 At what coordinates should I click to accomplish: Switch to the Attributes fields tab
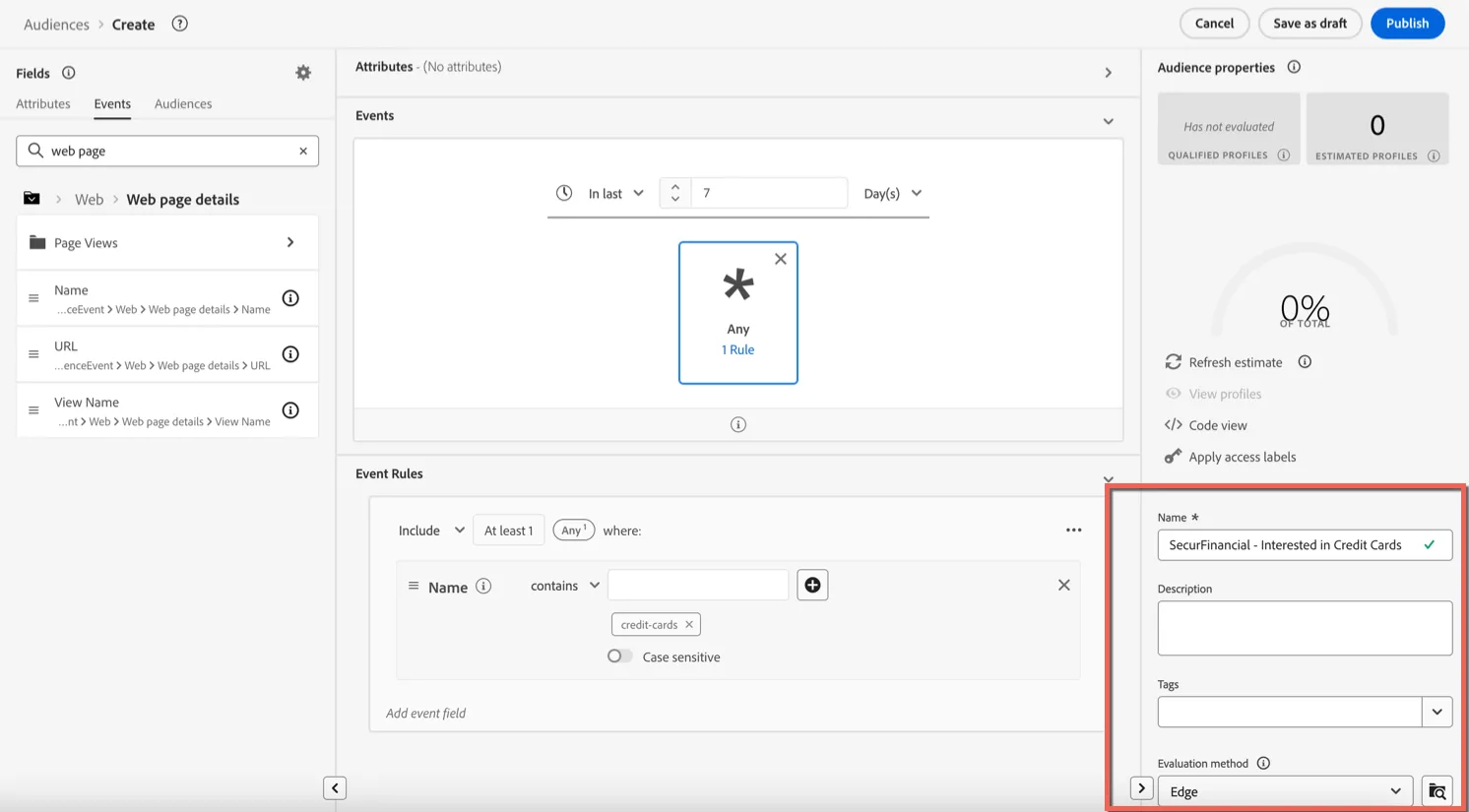tap(43, 104)
